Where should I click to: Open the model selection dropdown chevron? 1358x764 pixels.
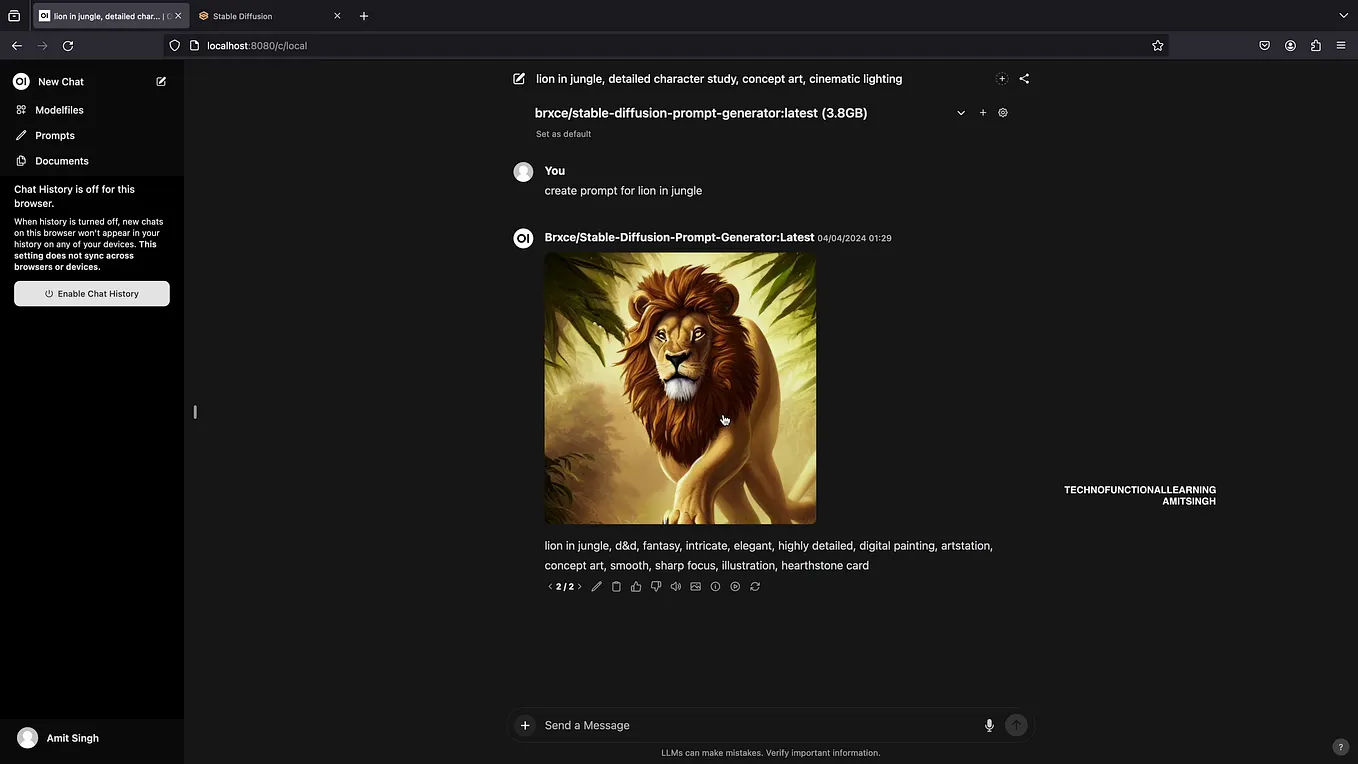(x=961, y=112)
